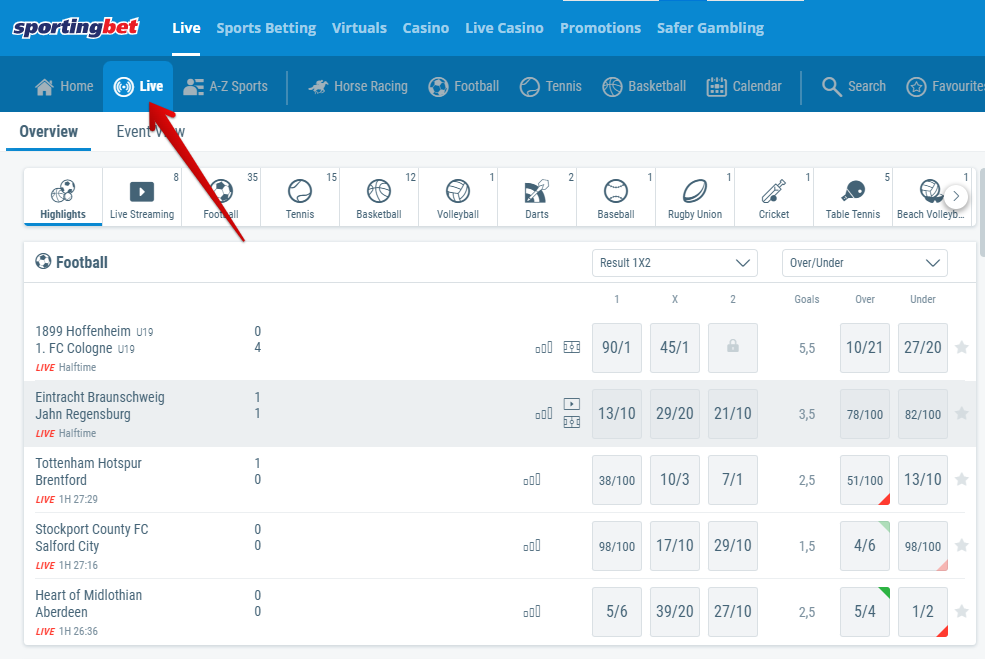This screenshot has width=985, height=659.
Task: Bet on Aberdeen win at 27/10
Action: pyautogui.click(x=732, y=612)
